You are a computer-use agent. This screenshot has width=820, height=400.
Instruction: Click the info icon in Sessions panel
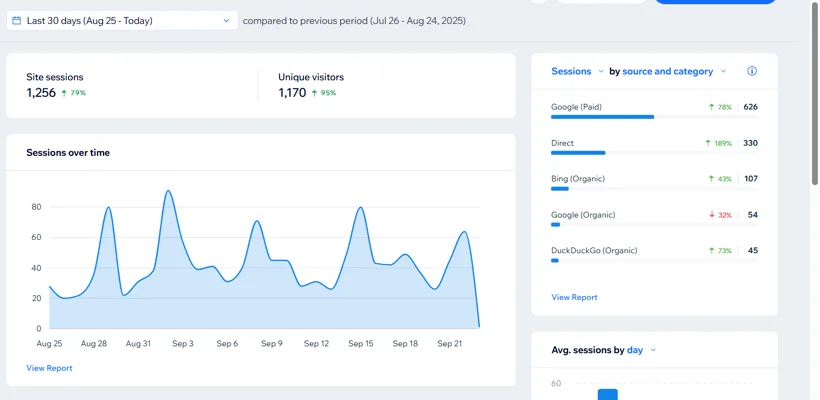pyautogui.click(x=752, y=71)
